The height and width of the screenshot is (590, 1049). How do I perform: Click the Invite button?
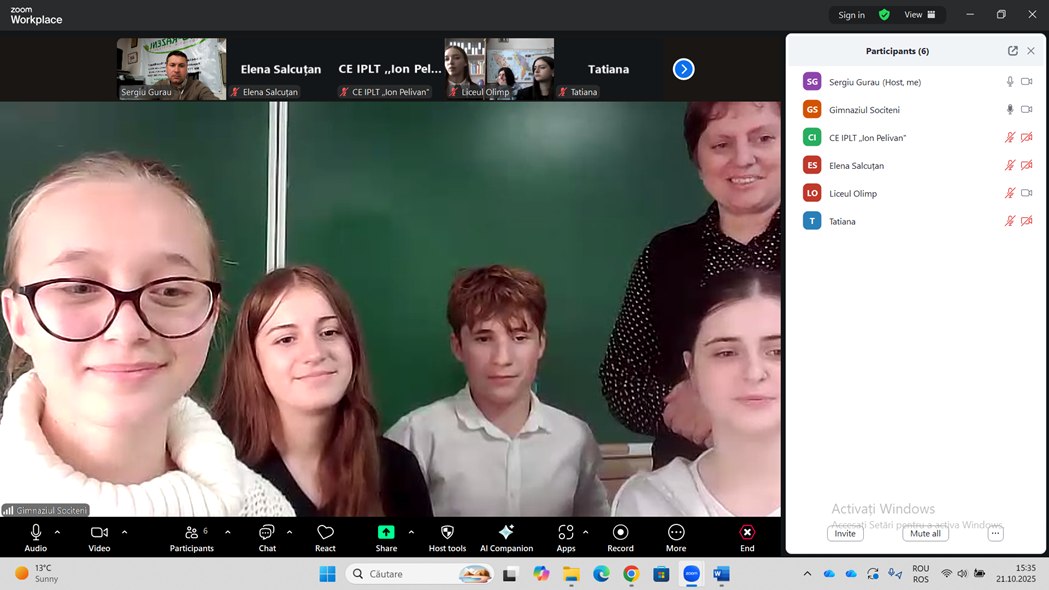click(845, 534)
